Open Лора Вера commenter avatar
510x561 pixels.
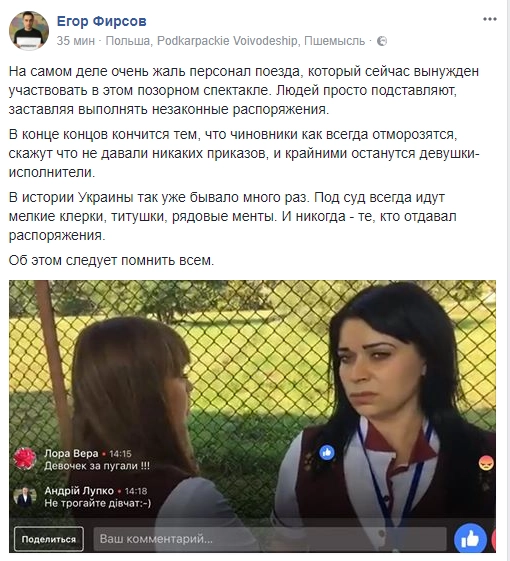25,458
